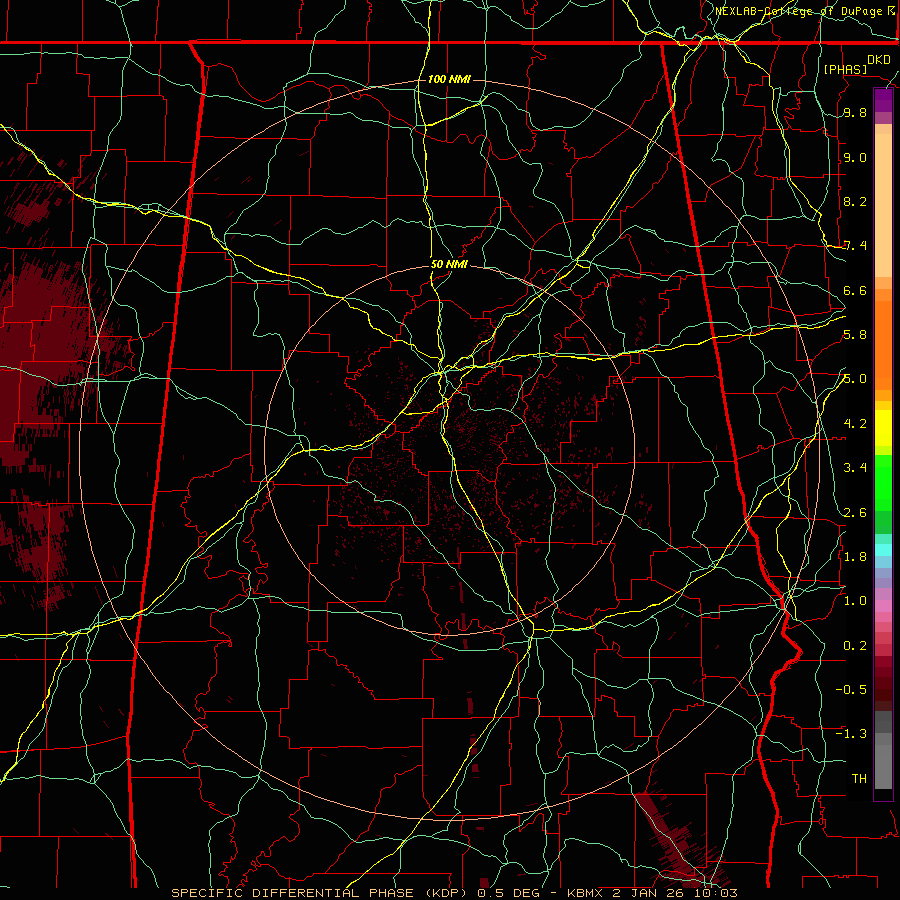The height and width of the screenshot is (900, 900).
Task: Pick the cyan segment of the color bar
Action: (x=883, y=549)
